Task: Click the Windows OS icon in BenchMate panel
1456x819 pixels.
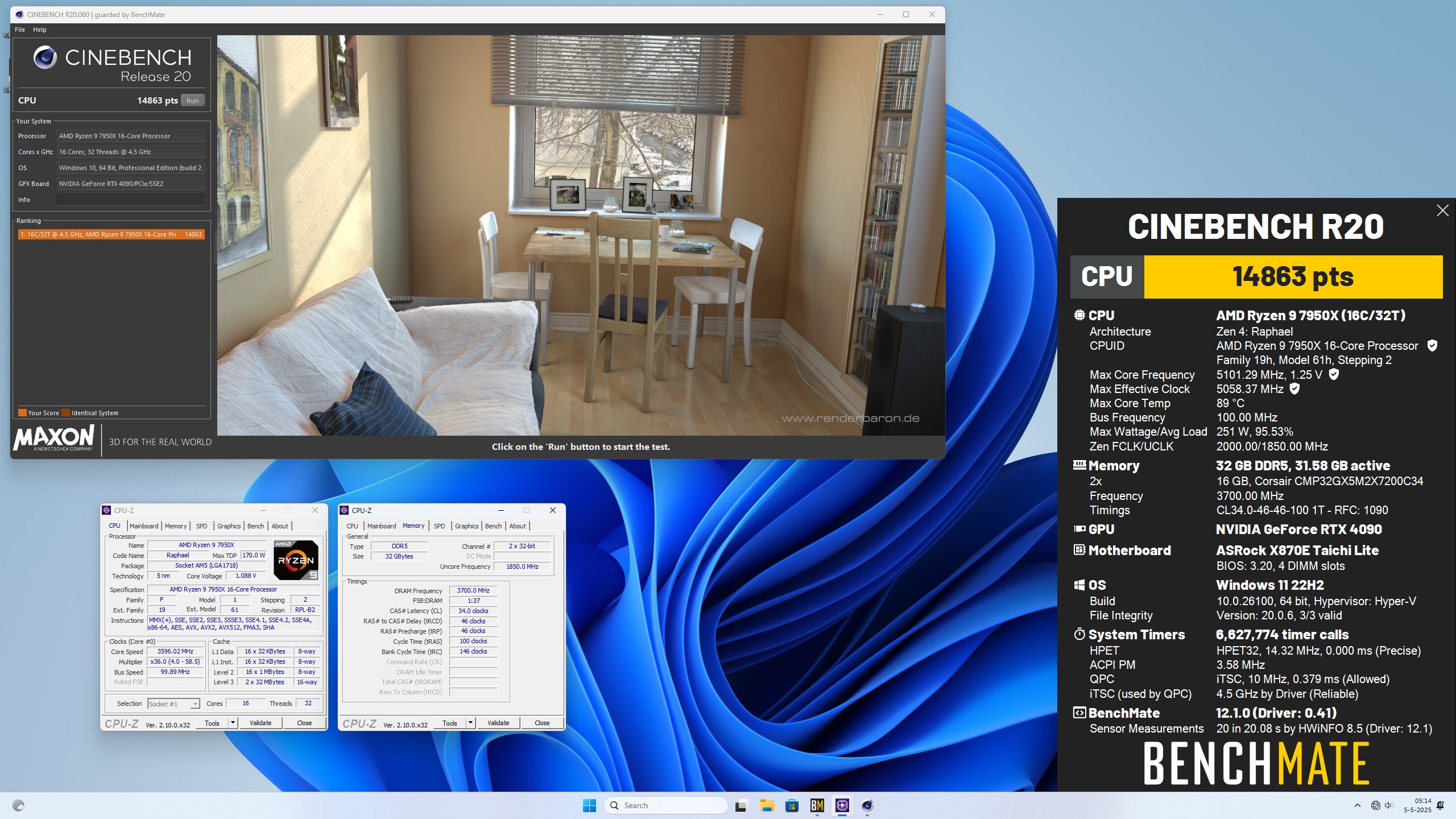Action: click(x=1079, y=585)
